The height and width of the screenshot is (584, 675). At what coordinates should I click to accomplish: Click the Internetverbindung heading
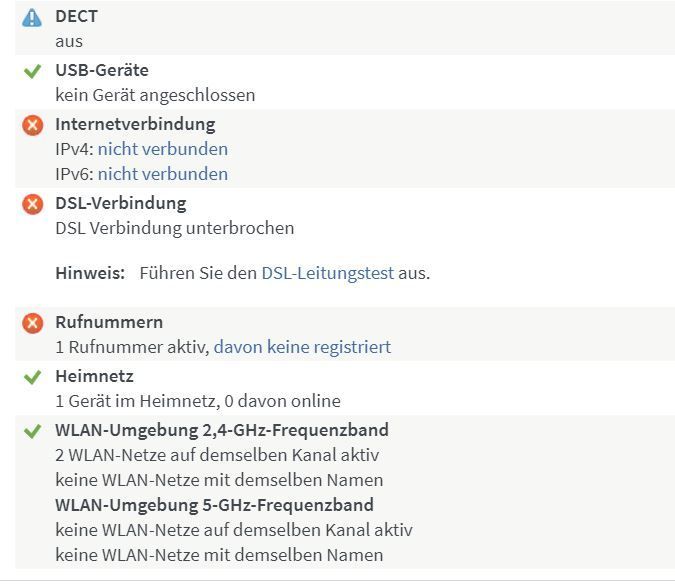(135, 124)
